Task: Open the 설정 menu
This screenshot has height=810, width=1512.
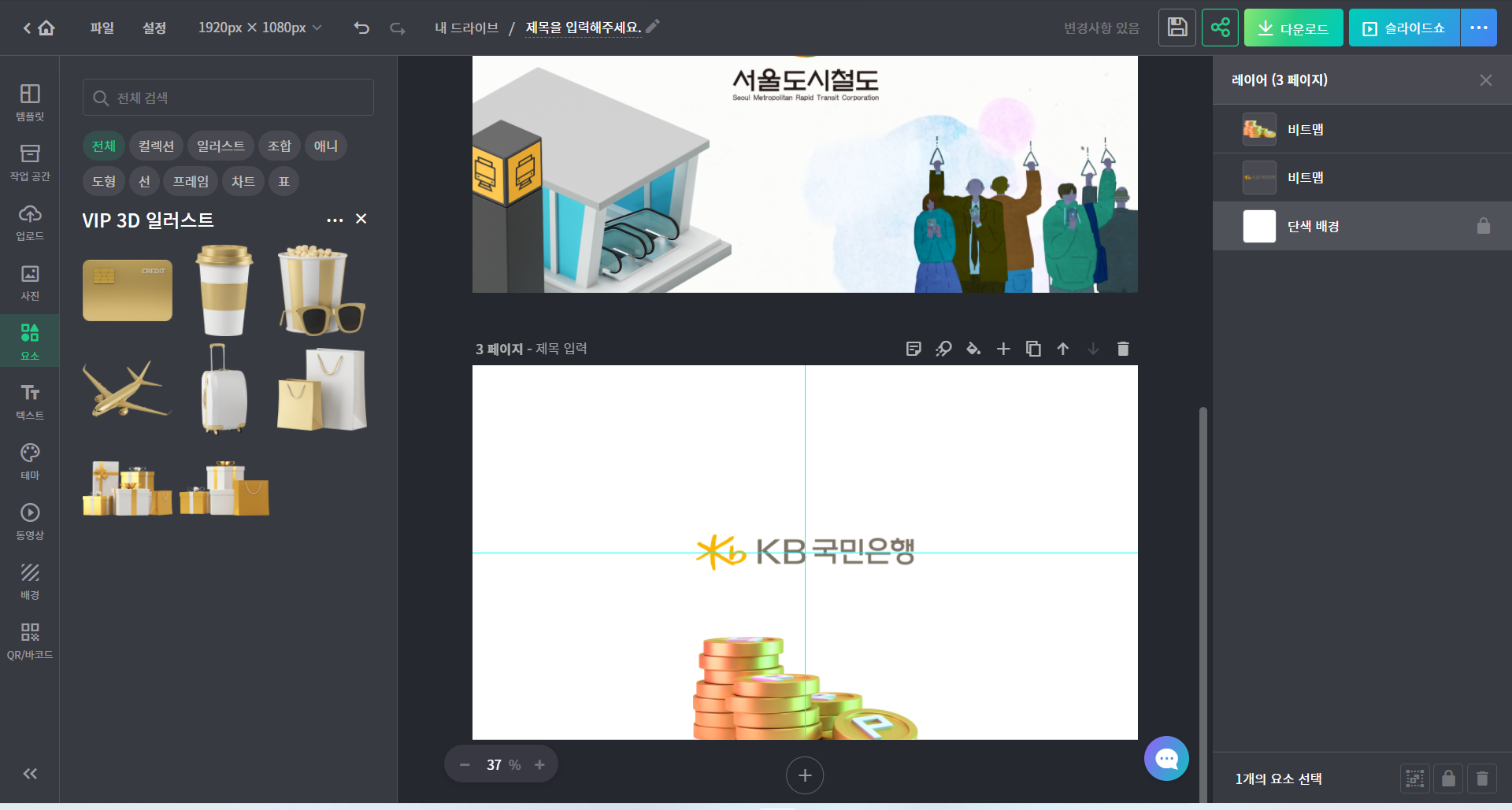Action: coord(154,28)
